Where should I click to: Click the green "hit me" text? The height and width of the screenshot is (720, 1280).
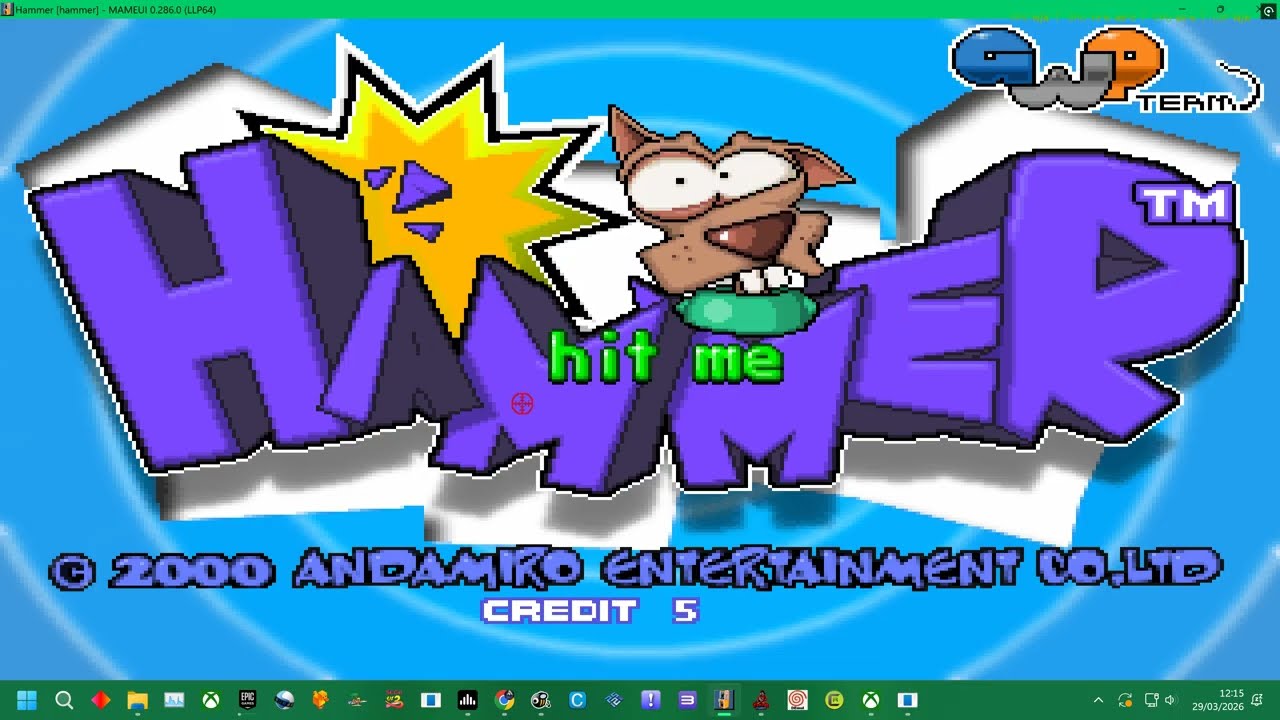[666, 358]
